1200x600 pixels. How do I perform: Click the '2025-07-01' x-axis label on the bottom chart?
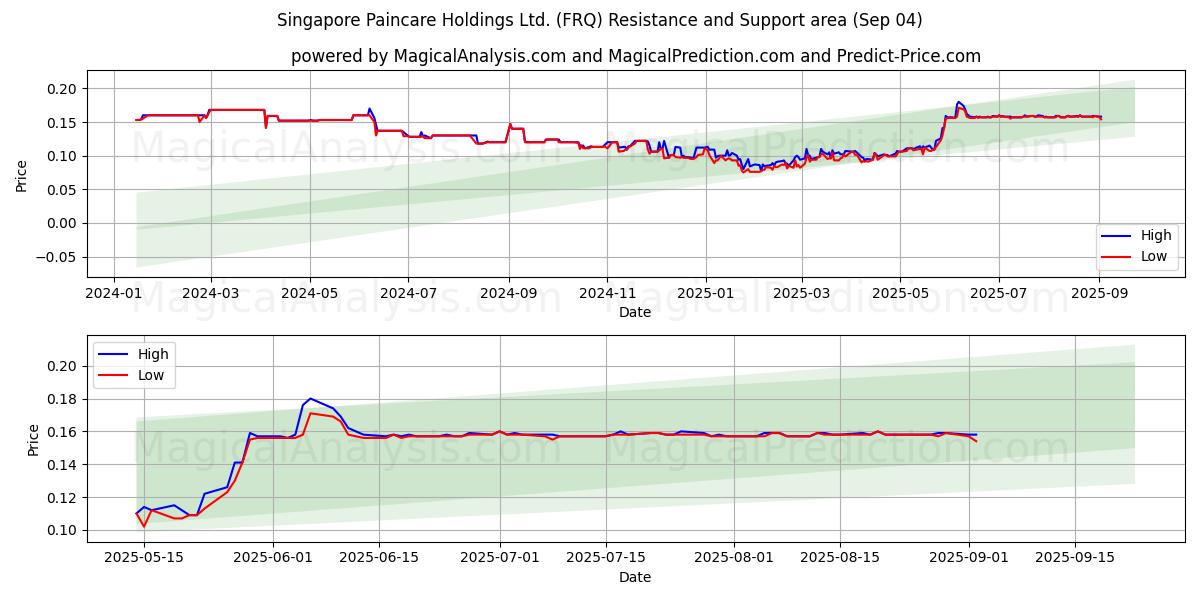pyautogui.click(x=500, y=559)
